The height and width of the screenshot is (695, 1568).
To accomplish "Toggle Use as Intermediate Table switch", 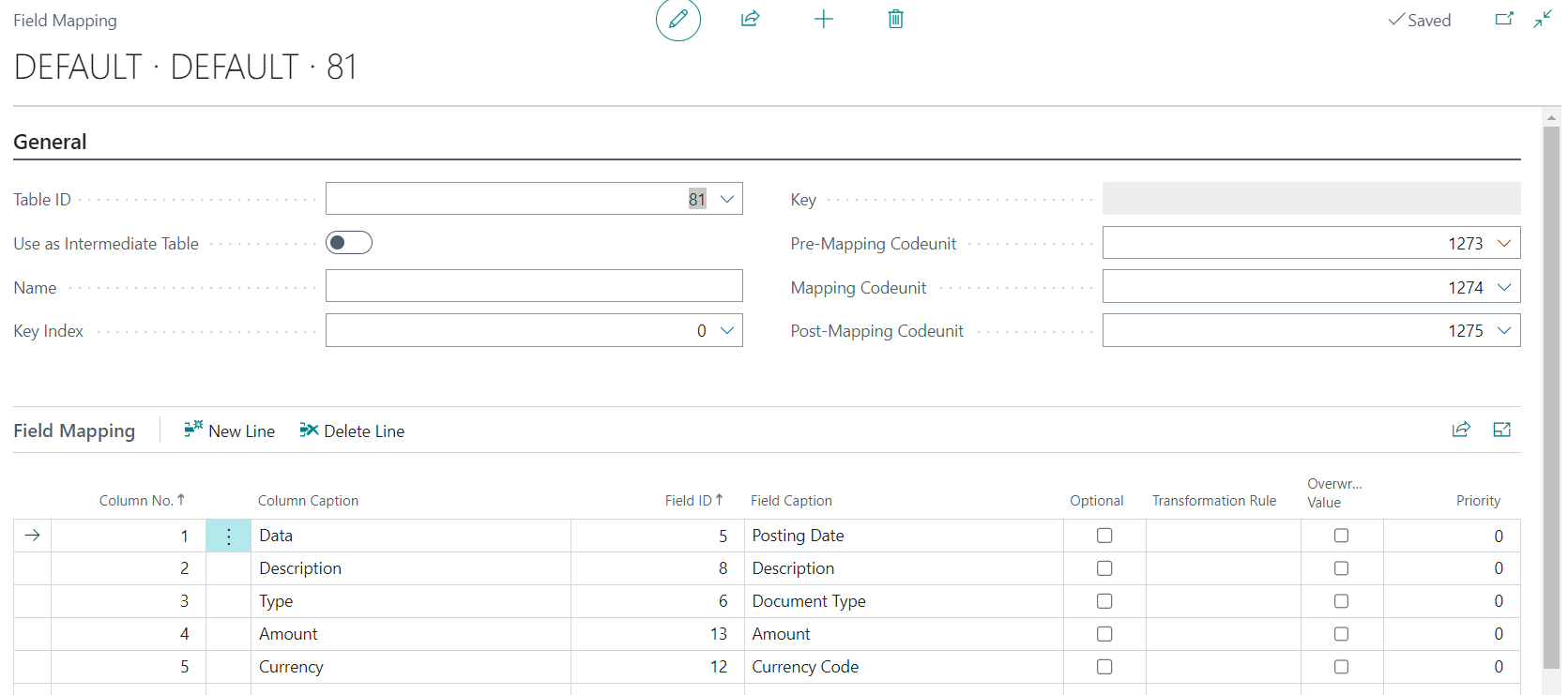I will point(349,243).
